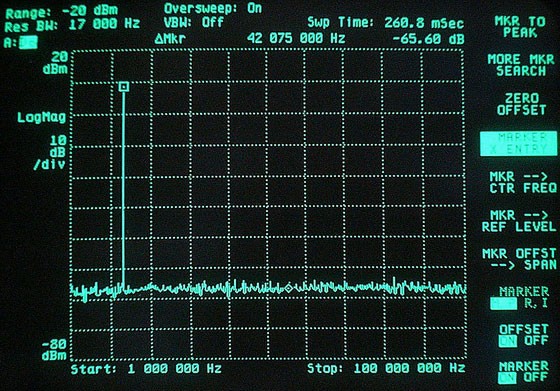Screen dimensions: 560x391
Task: Click the diamond delta marker on noise floor
Action: [x=289, y=288]
